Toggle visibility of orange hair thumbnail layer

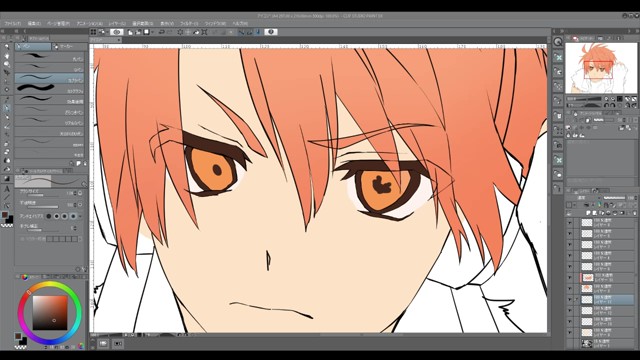tap(570, 289)
